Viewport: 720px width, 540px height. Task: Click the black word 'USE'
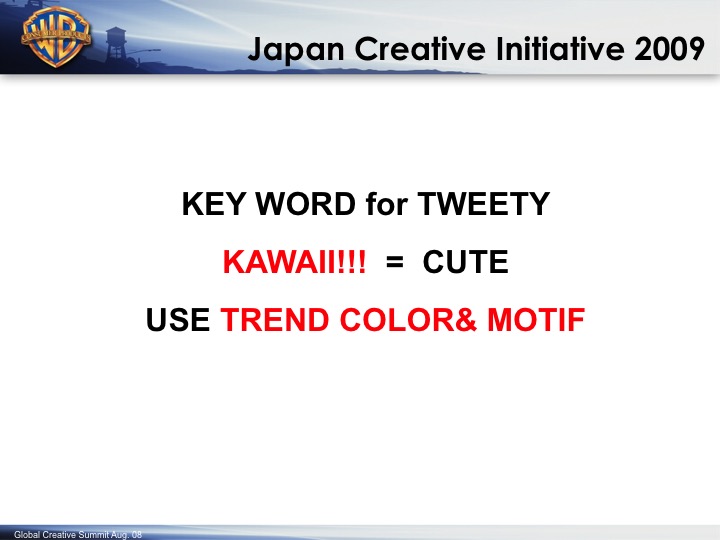[178, 320]
